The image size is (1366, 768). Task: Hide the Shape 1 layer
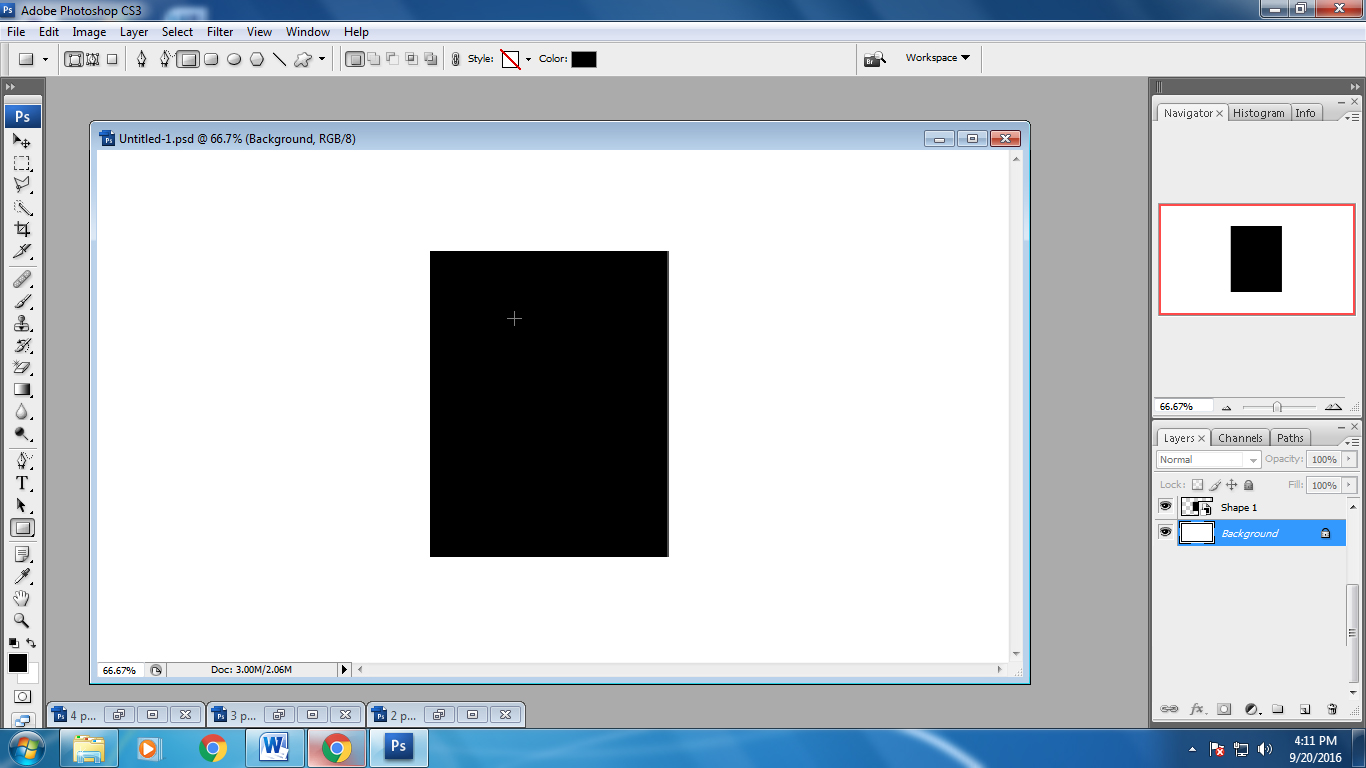click(1165, 507)
